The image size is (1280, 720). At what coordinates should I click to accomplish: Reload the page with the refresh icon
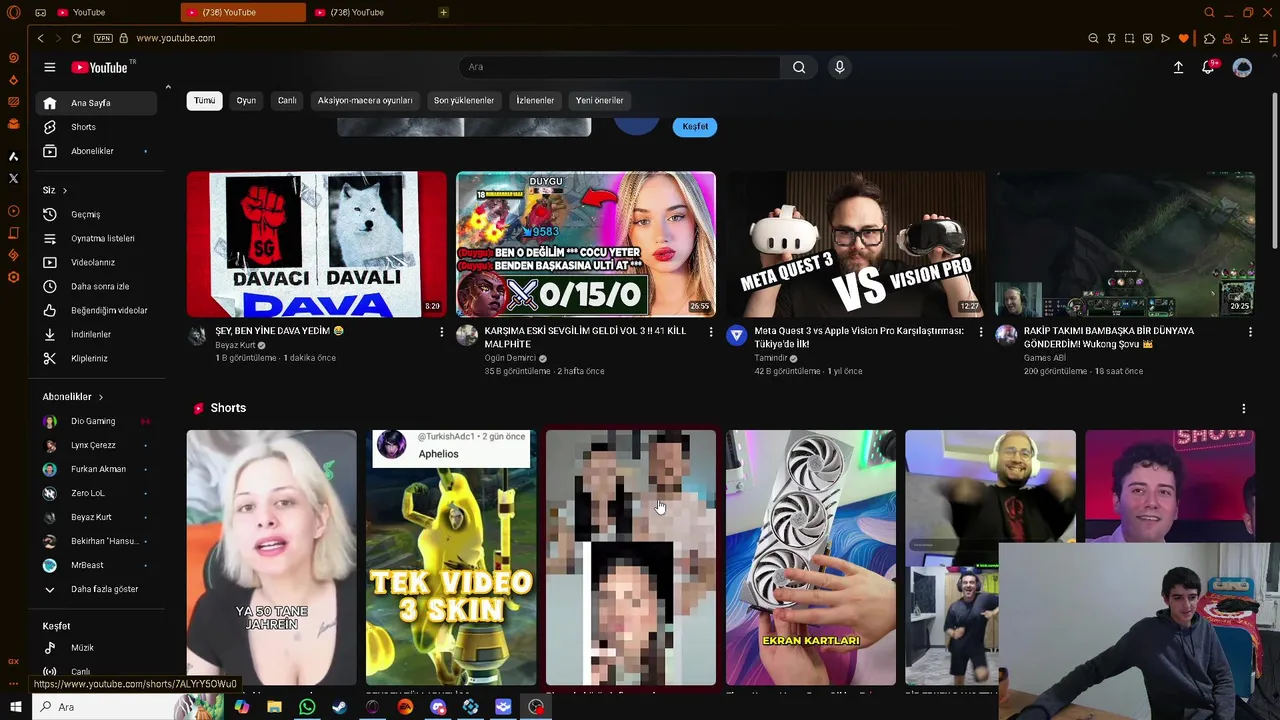(76, 38)
